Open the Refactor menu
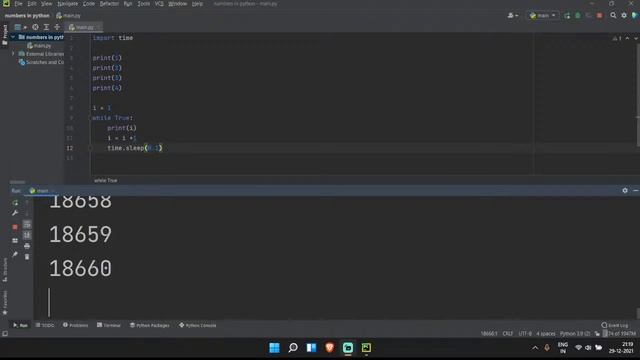 (109, 4)
